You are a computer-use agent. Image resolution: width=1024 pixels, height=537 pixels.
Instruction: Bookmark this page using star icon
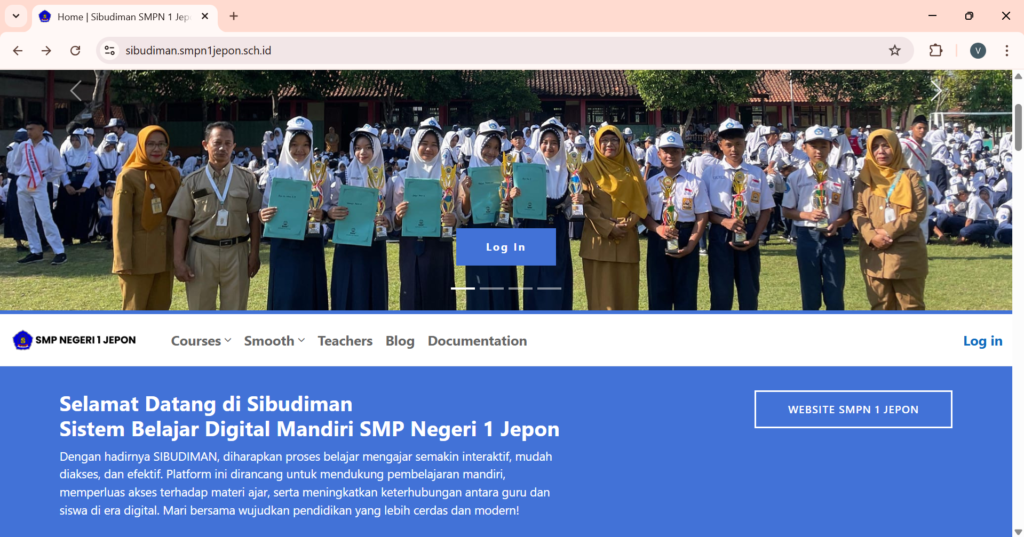point(894,50)
